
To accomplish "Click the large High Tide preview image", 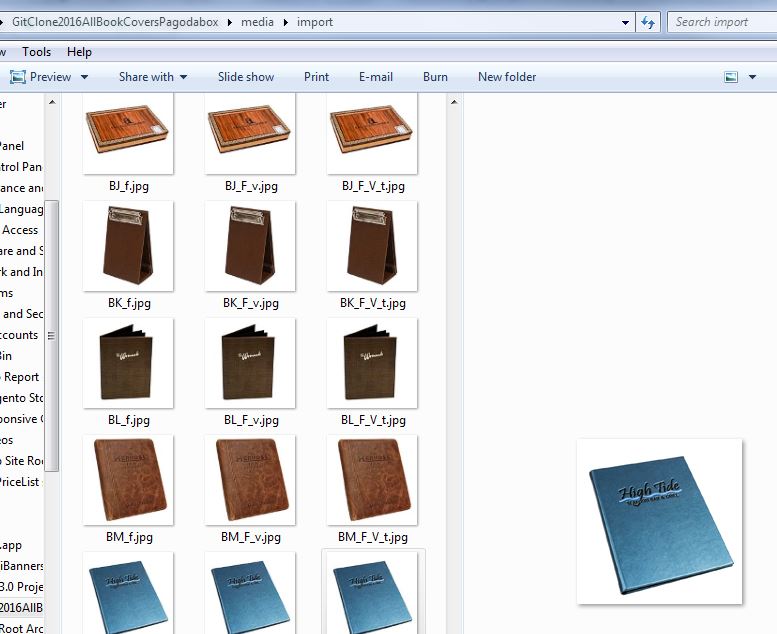I will pos(660,521).
